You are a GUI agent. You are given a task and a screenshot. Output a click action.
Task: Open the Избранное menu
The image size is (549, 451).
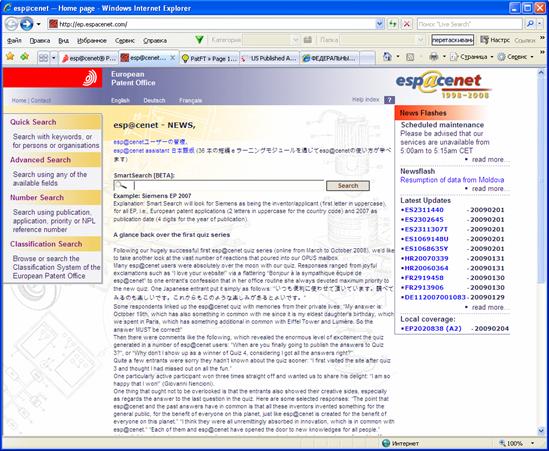tap(92, 41)
